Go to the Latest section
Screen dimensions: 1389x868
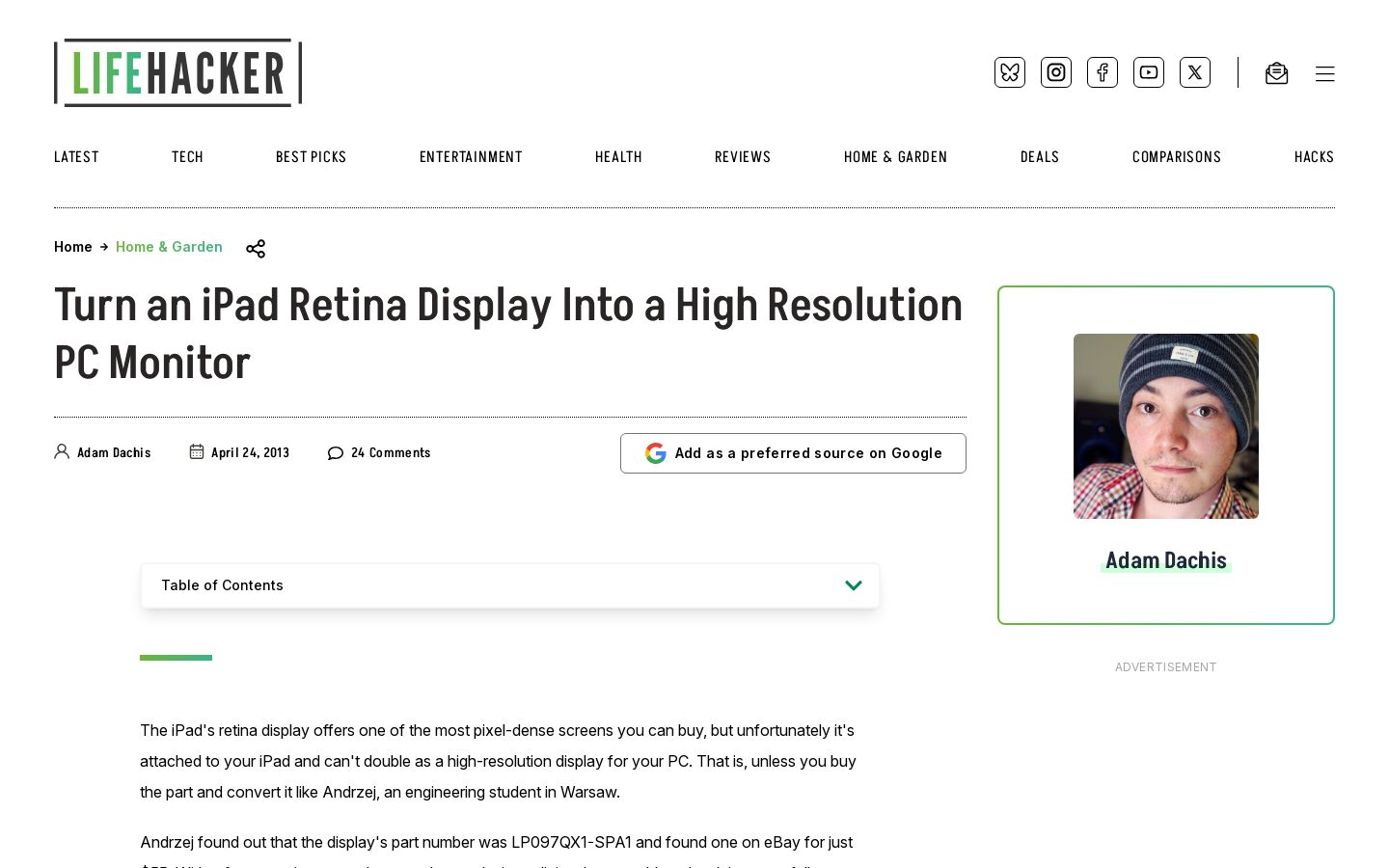pos(76,157)
